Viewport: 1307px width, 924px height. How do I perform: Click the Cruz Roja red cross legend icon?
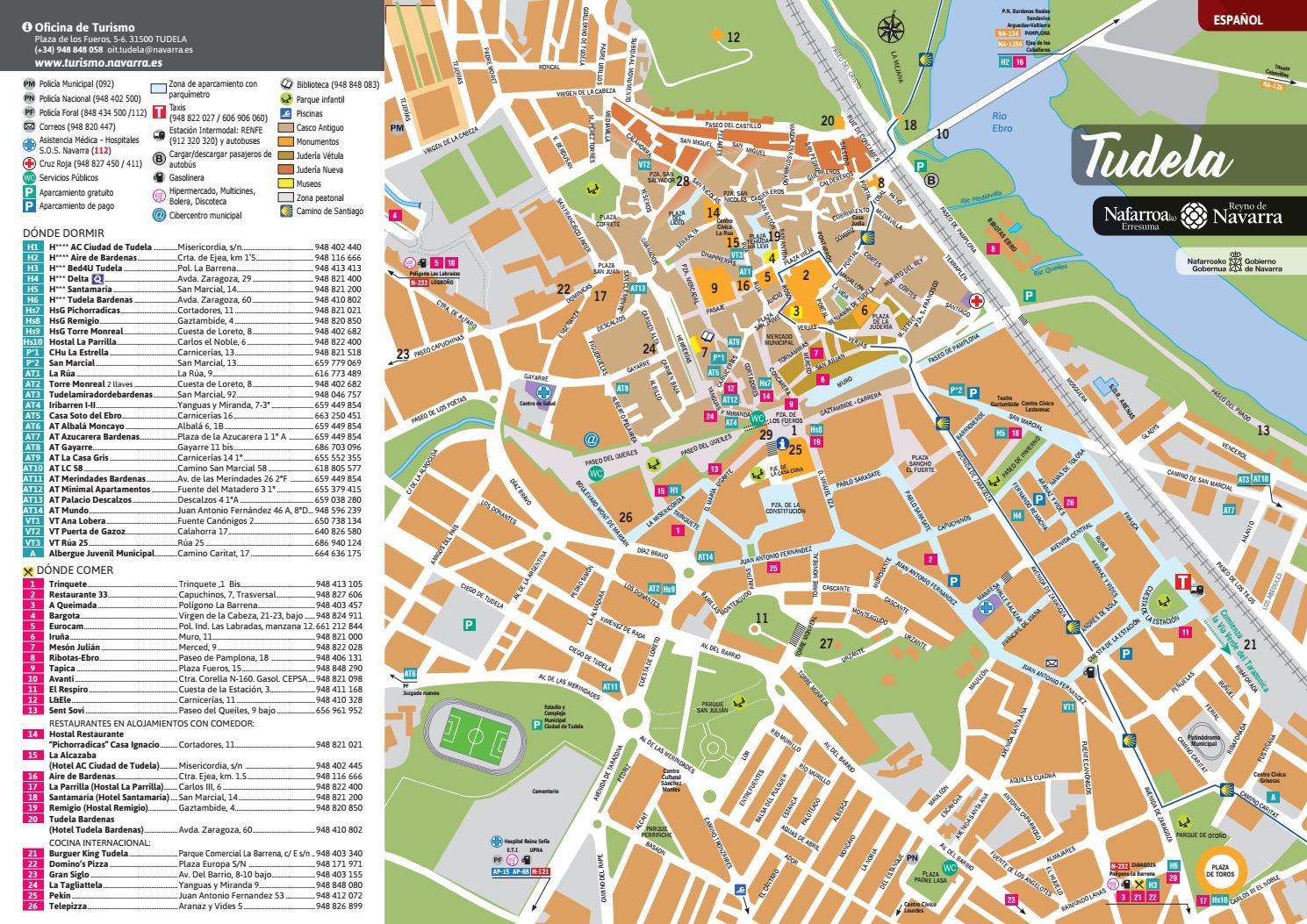pos(29,163)
